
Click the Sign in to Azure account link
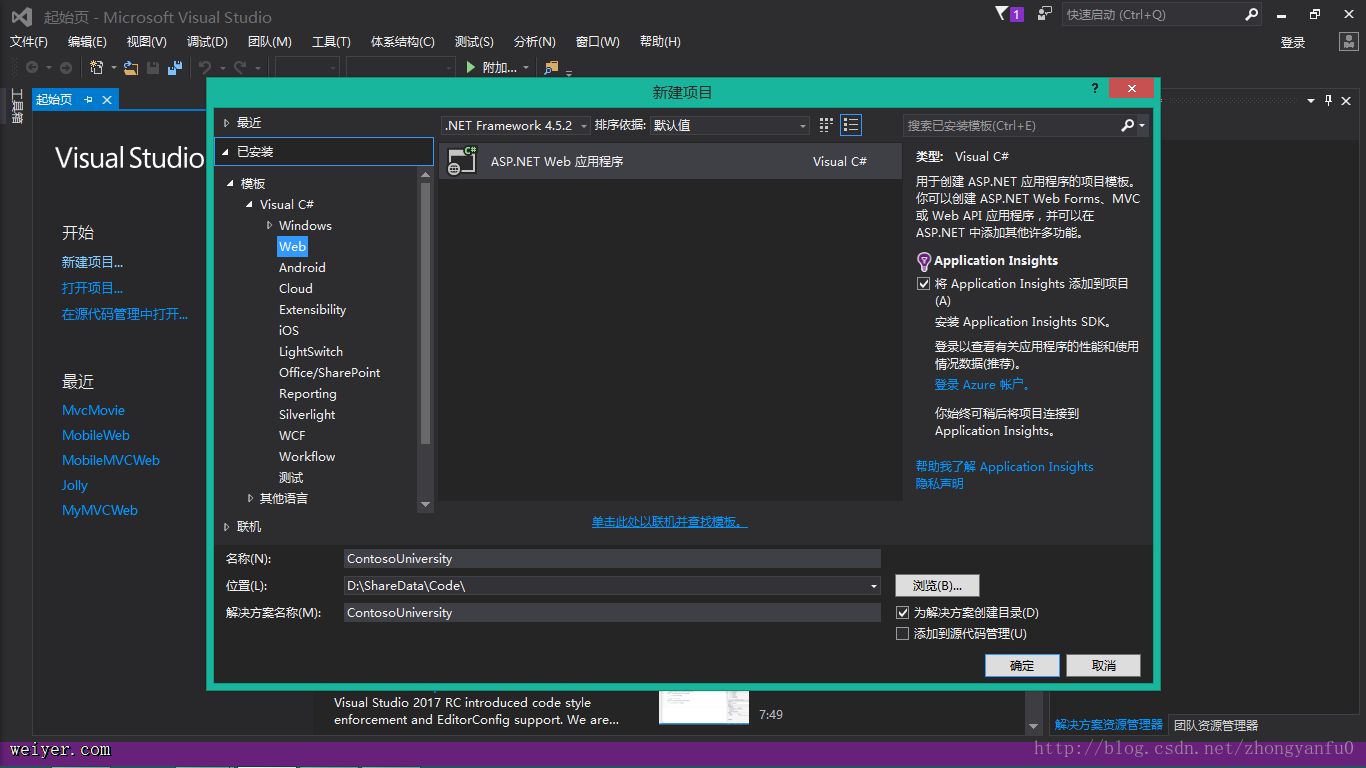982,385
